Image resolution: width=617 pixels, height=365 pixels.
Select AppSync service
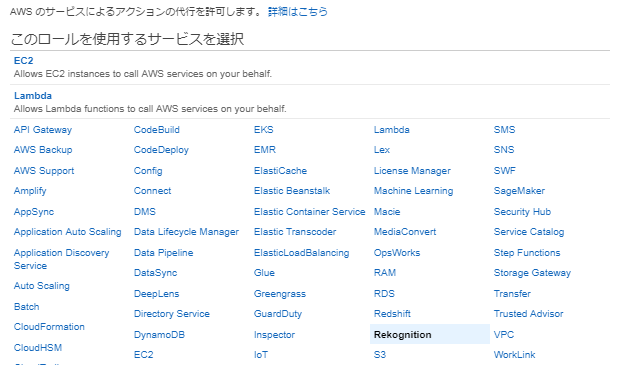[34, 212]
